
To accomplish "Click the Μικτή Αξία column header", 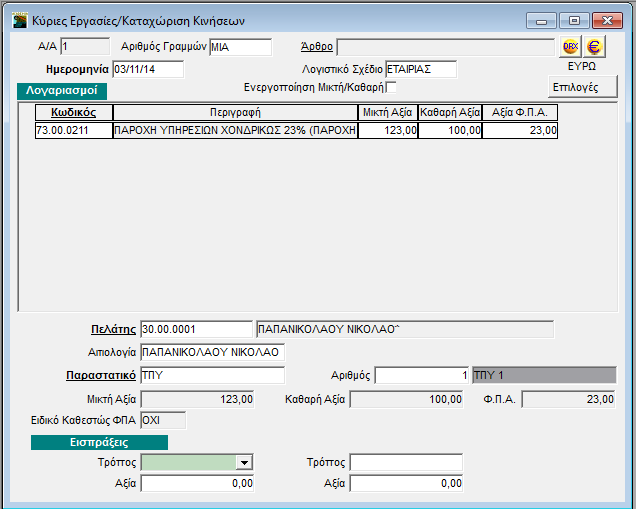I will coord(388,112).
